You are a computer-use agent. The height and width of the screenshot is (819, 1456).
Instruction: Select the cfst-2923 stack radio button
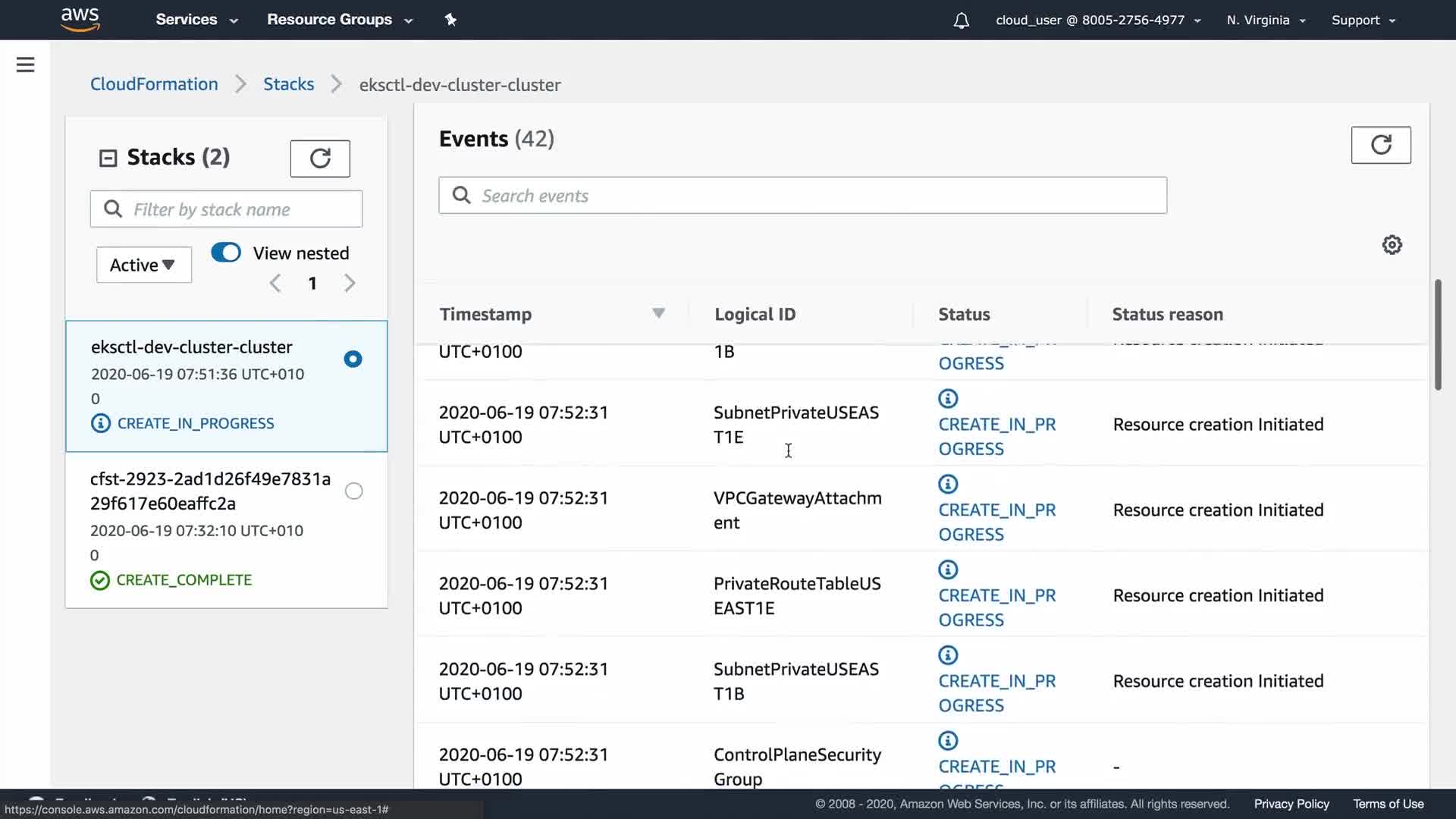click(x=353, y=491)
